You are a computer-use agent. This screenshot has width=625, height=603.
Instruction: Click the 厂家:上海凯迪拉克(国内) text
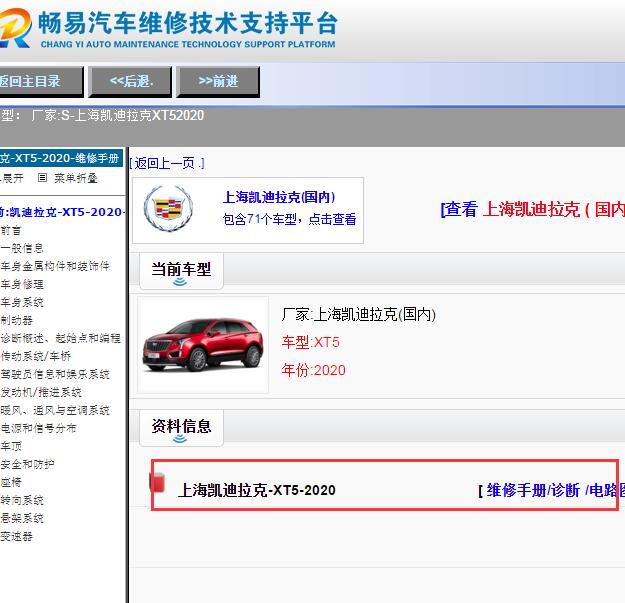point(358,314)
